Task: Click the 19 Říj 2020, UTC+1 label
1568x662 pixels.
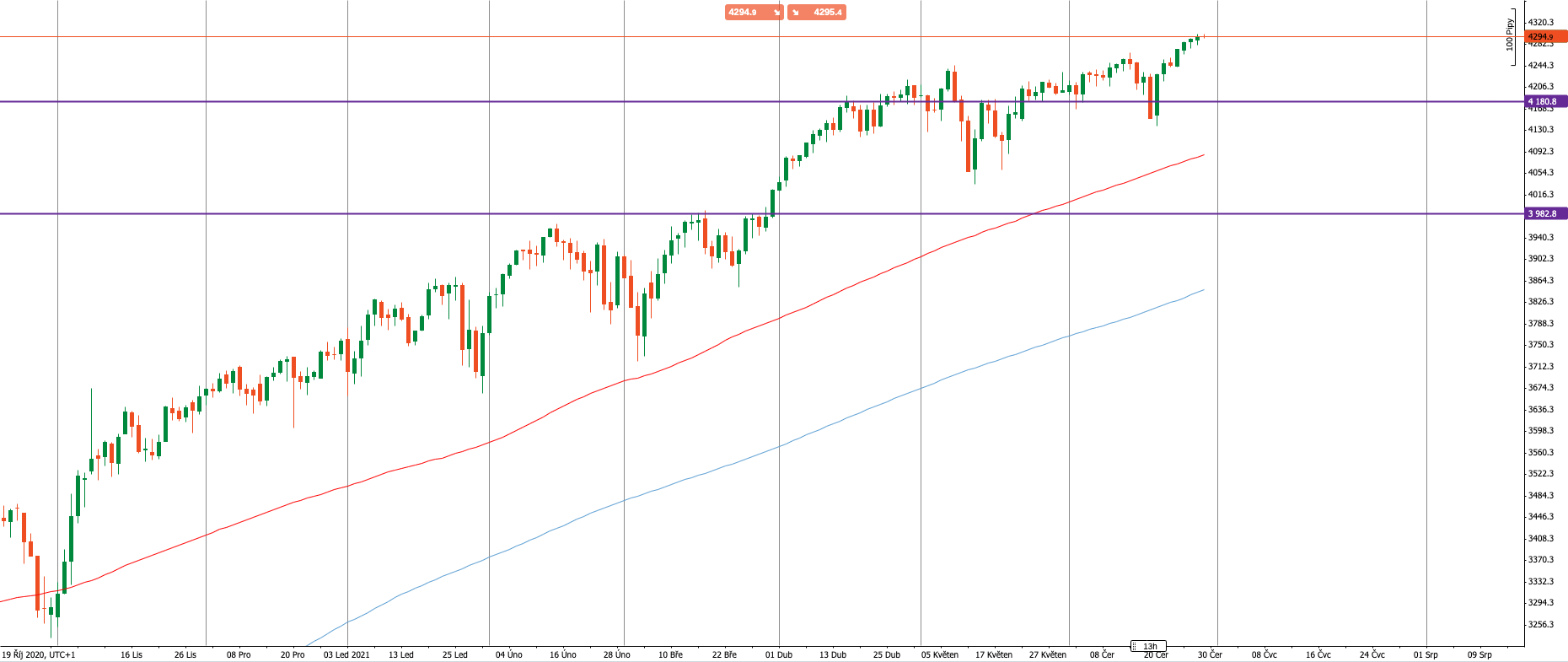Action: 39,655
